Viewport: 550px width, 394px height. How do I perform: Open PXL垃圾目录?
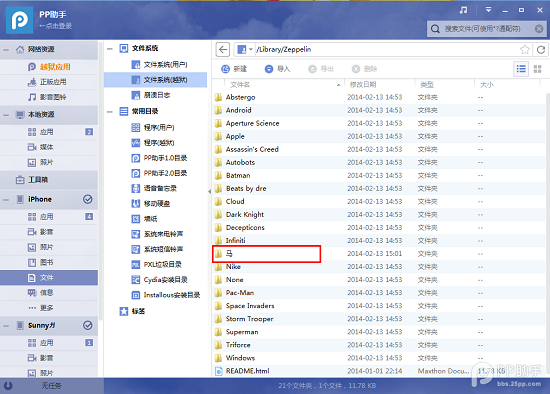157,265
